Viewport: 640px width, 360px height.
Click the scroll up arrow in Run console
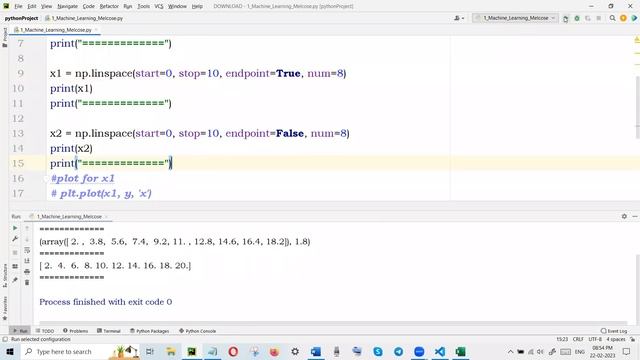pos(27,228)
